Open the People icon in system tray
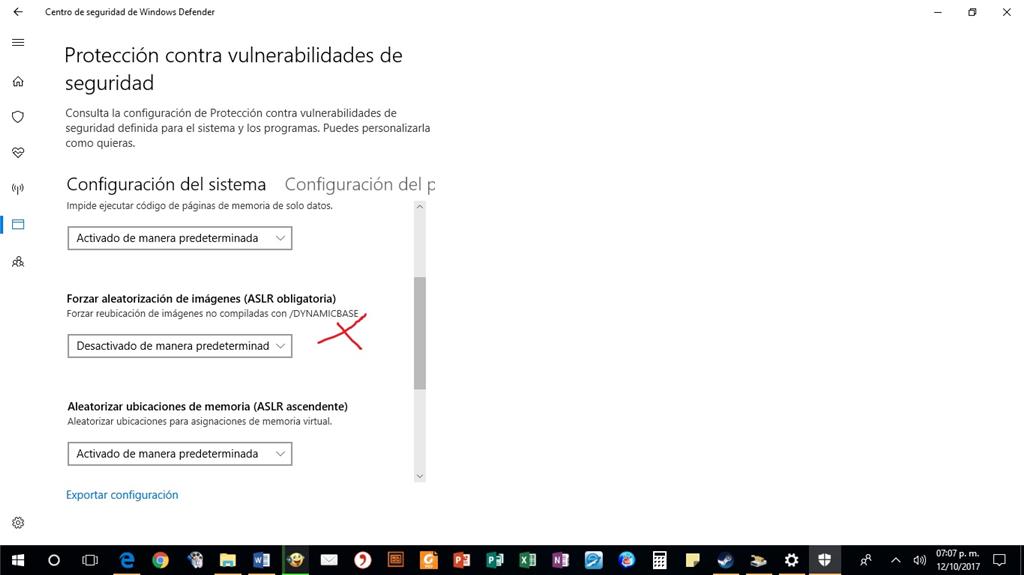The width and height of the screenshot is (1024, 575). pos(866,560)
